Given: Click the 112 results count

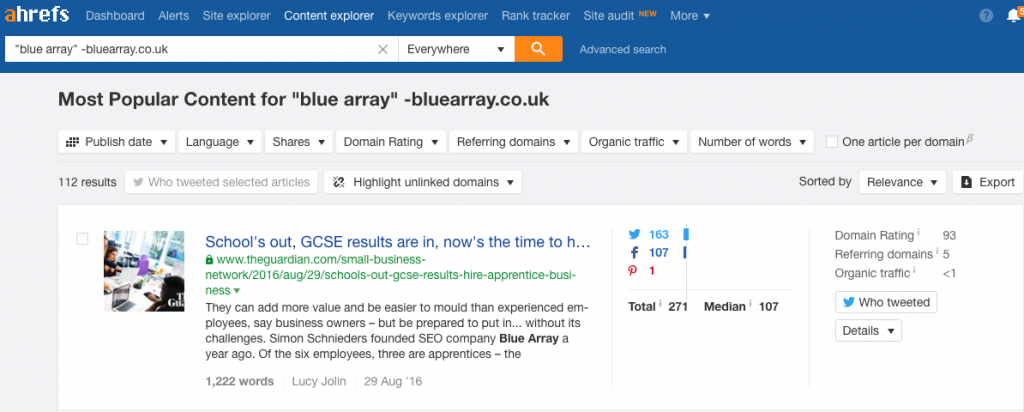Looking at the screenshot, I should click(88, 182).
